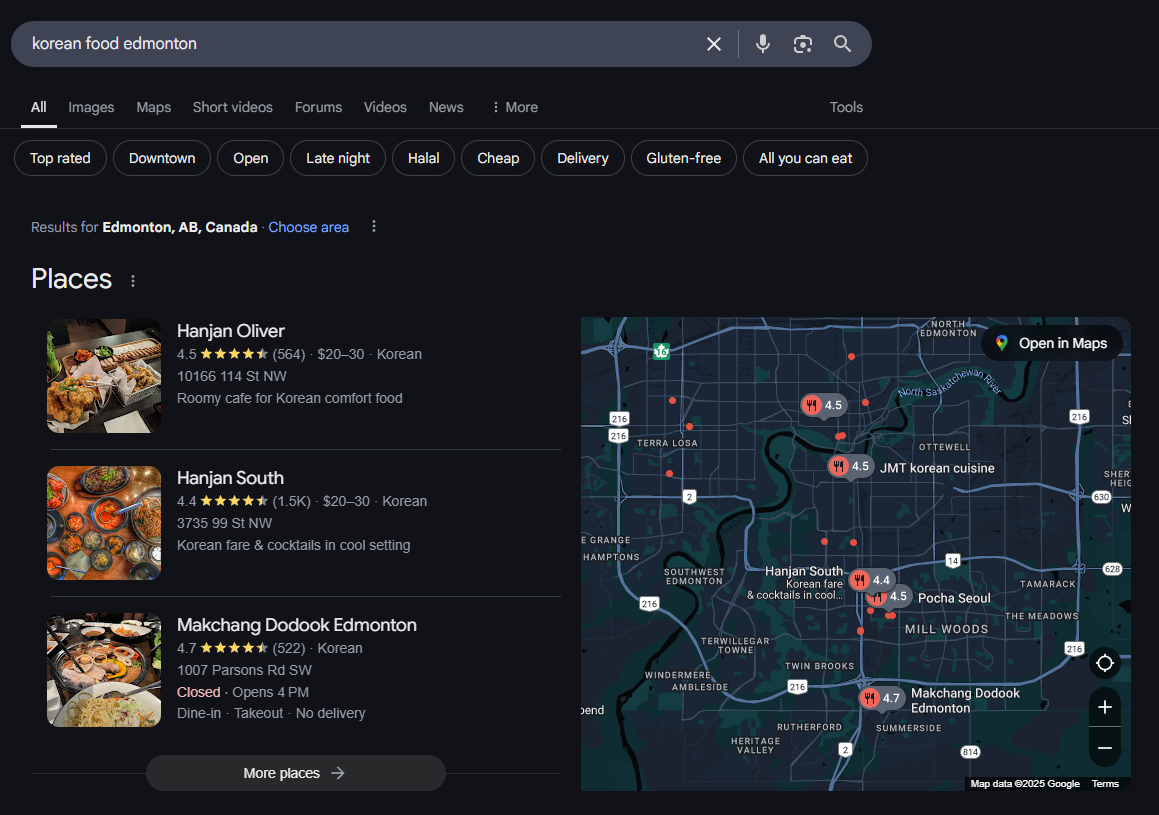Click the search query input field
1159x815 pixels.
362,44
